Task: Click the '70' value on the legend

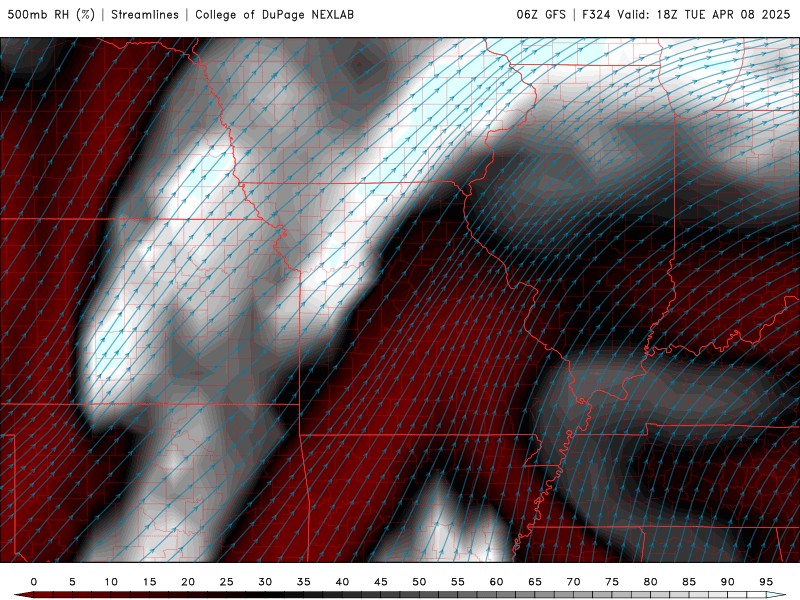Action: click(x=573, y=582)
